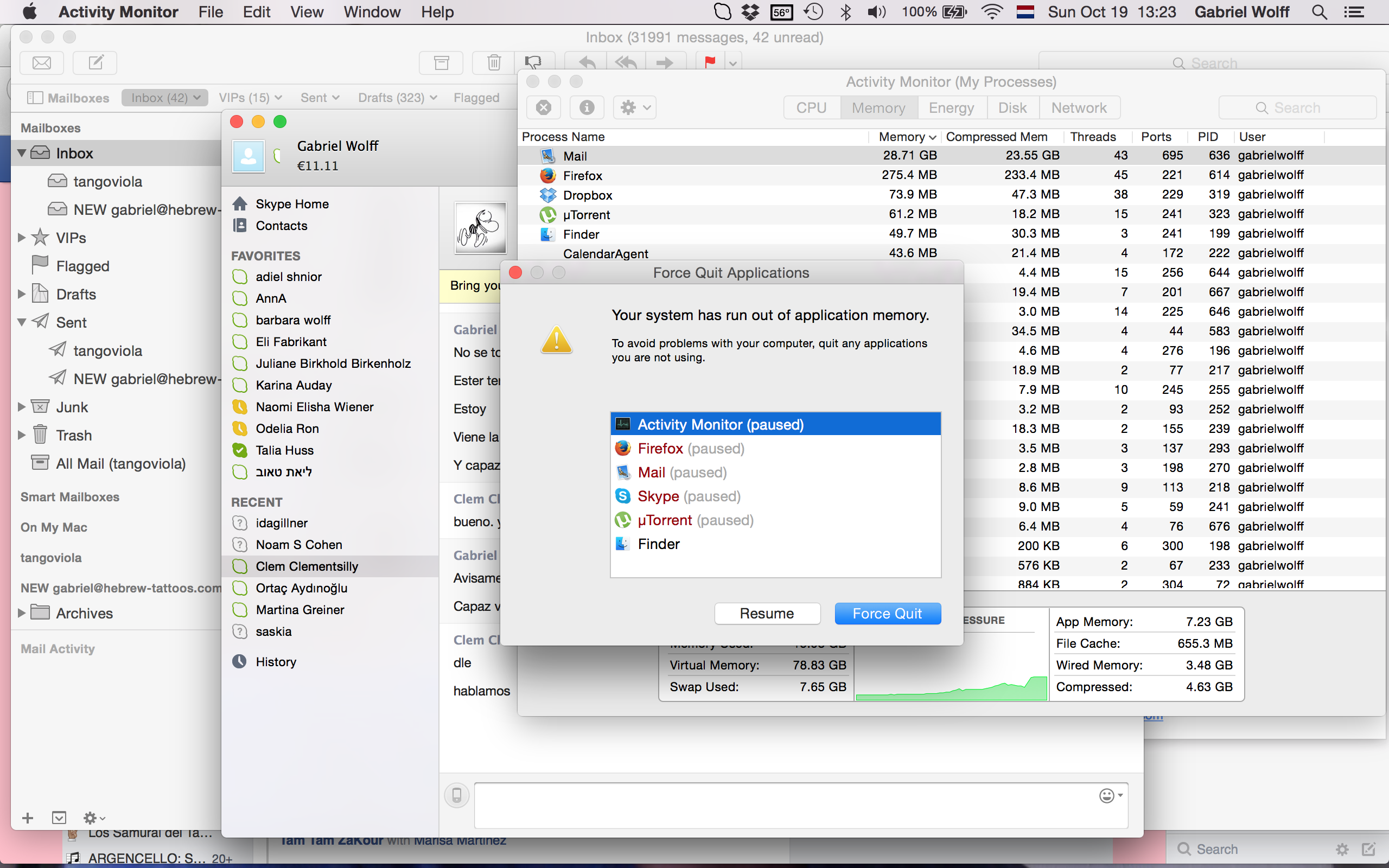Expand the Archives mailbox triangle
The height and width of the screenshot is (868, 1389).
click(21, 612)
